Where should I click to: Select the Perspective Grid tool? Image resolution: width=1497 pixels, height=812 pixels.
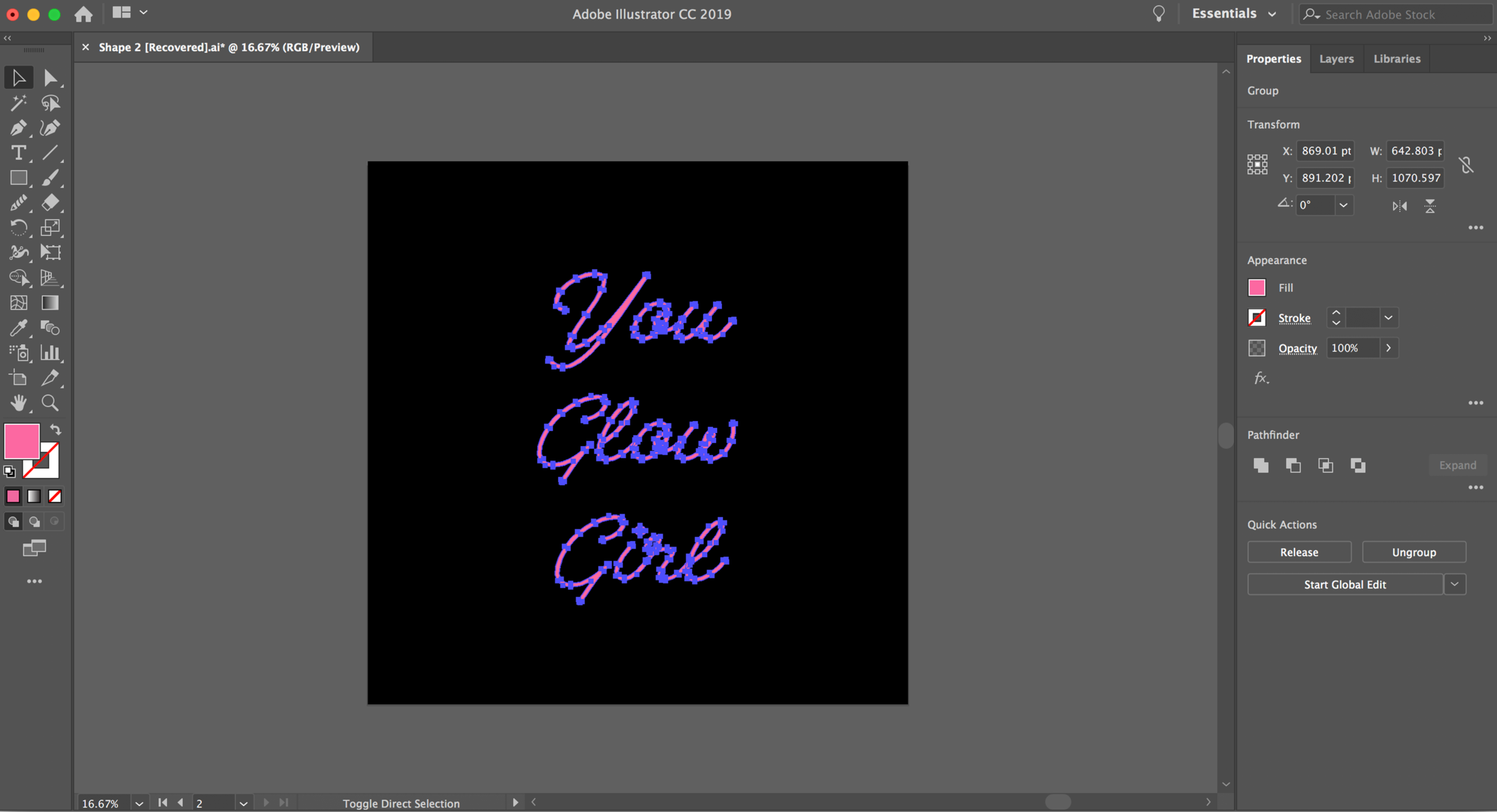[x=50, y=278]
